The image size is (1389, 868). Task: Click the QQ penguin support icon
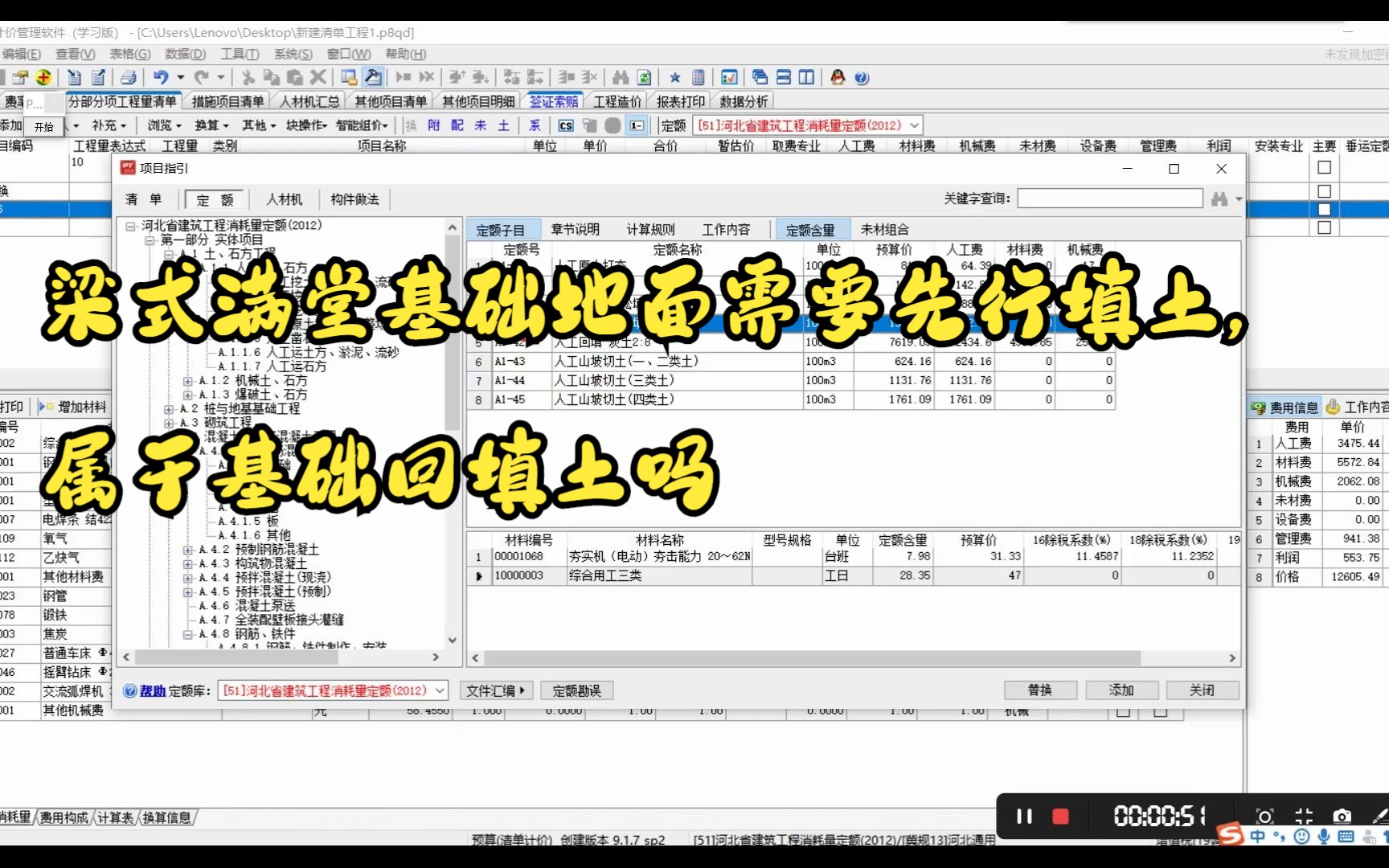(838, 77)
